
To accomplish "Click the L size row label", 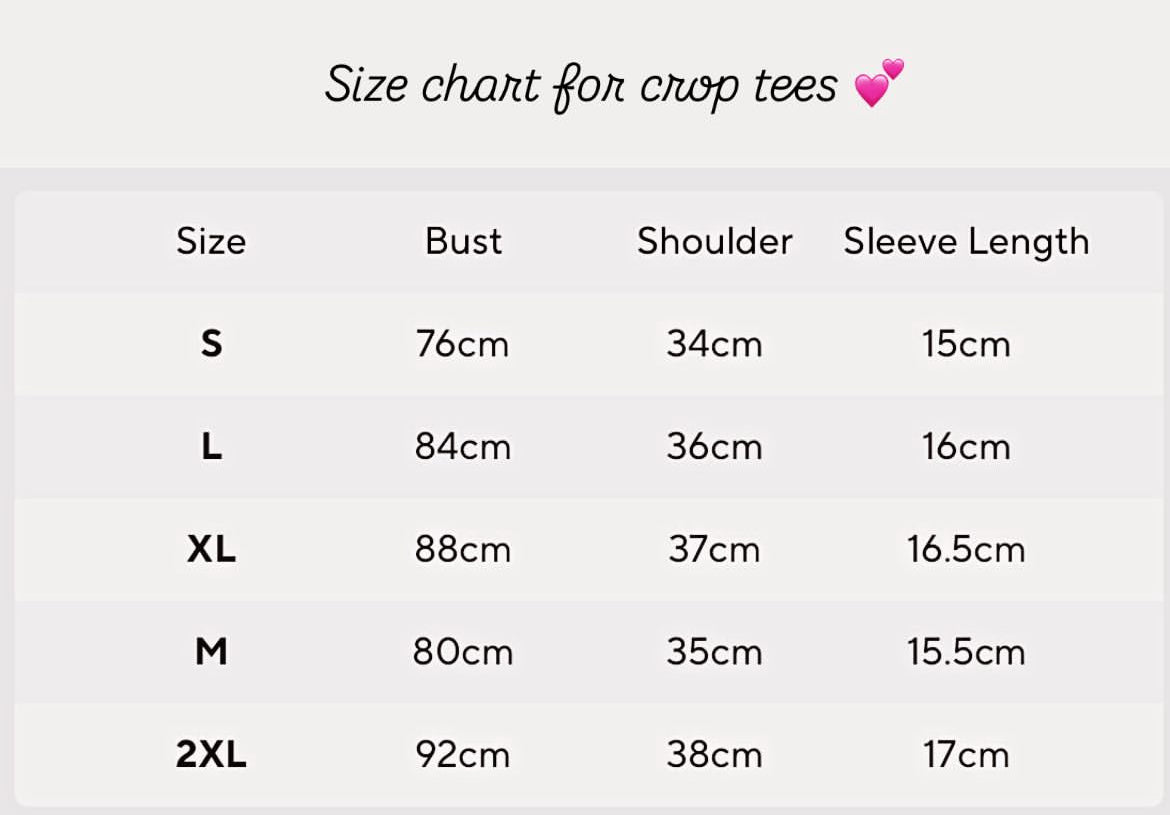I will (211, 446).
